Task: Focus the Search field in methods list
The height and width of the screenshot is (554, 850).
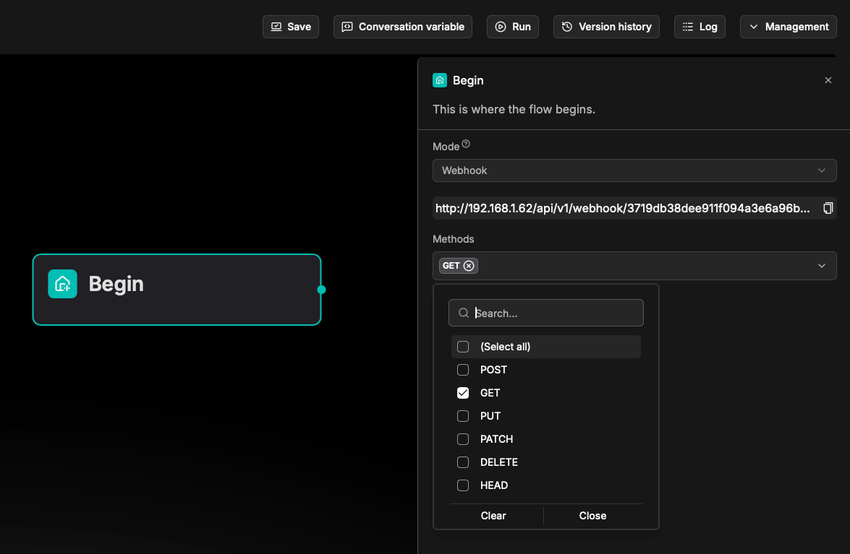Action: coord(555,313)
